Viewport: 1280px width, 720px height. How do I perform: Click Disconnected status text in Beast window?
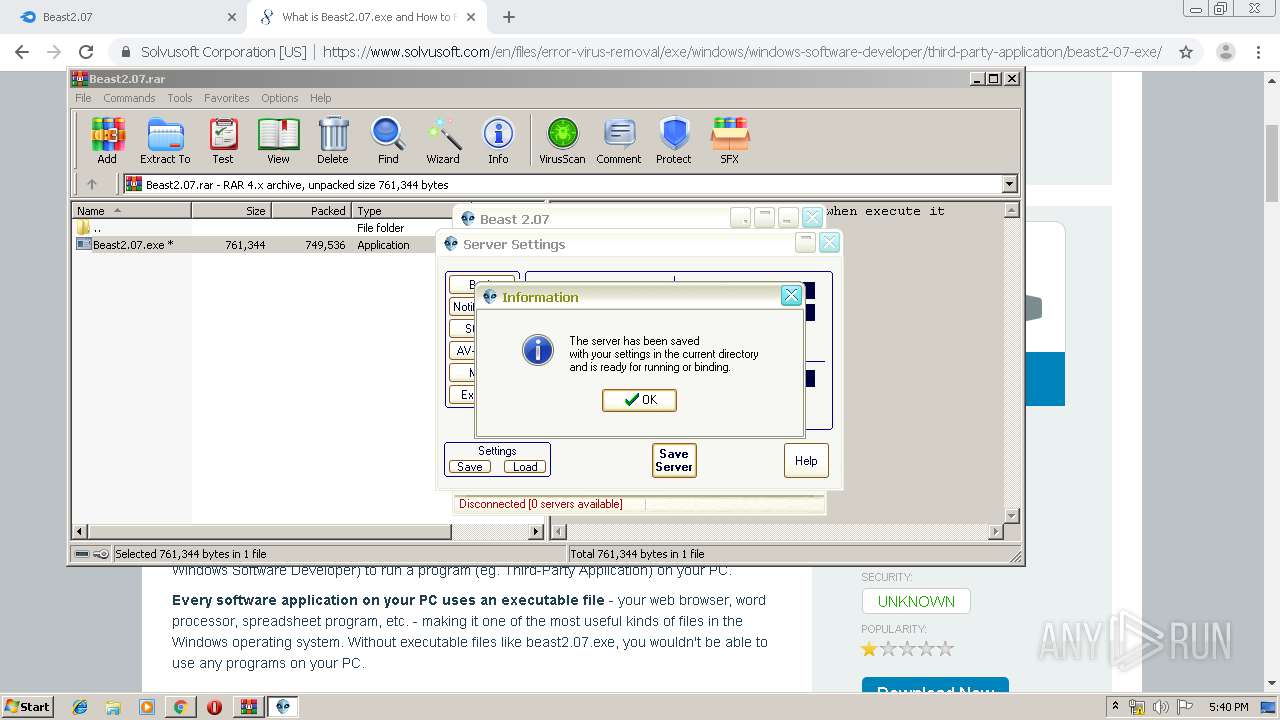(x=540, y=504)
